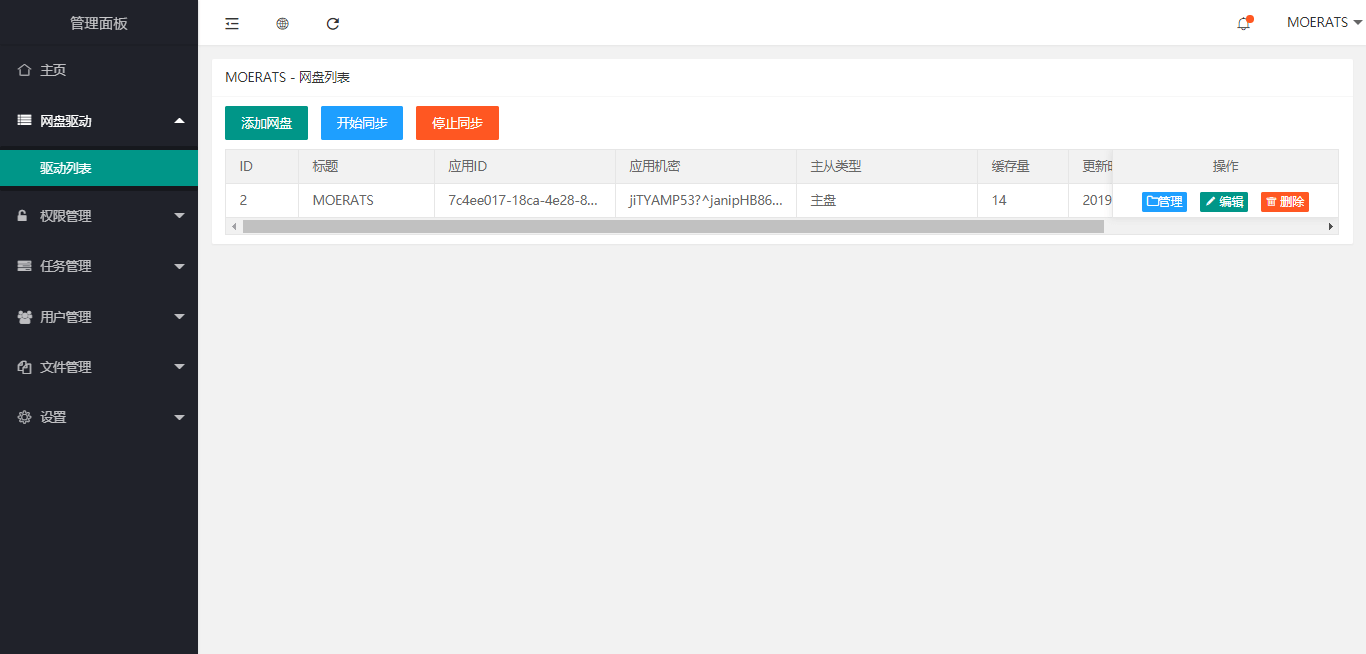The image size is (1366, 654).
Task: Click the 应用ID column header
Action: pos(525,166)
